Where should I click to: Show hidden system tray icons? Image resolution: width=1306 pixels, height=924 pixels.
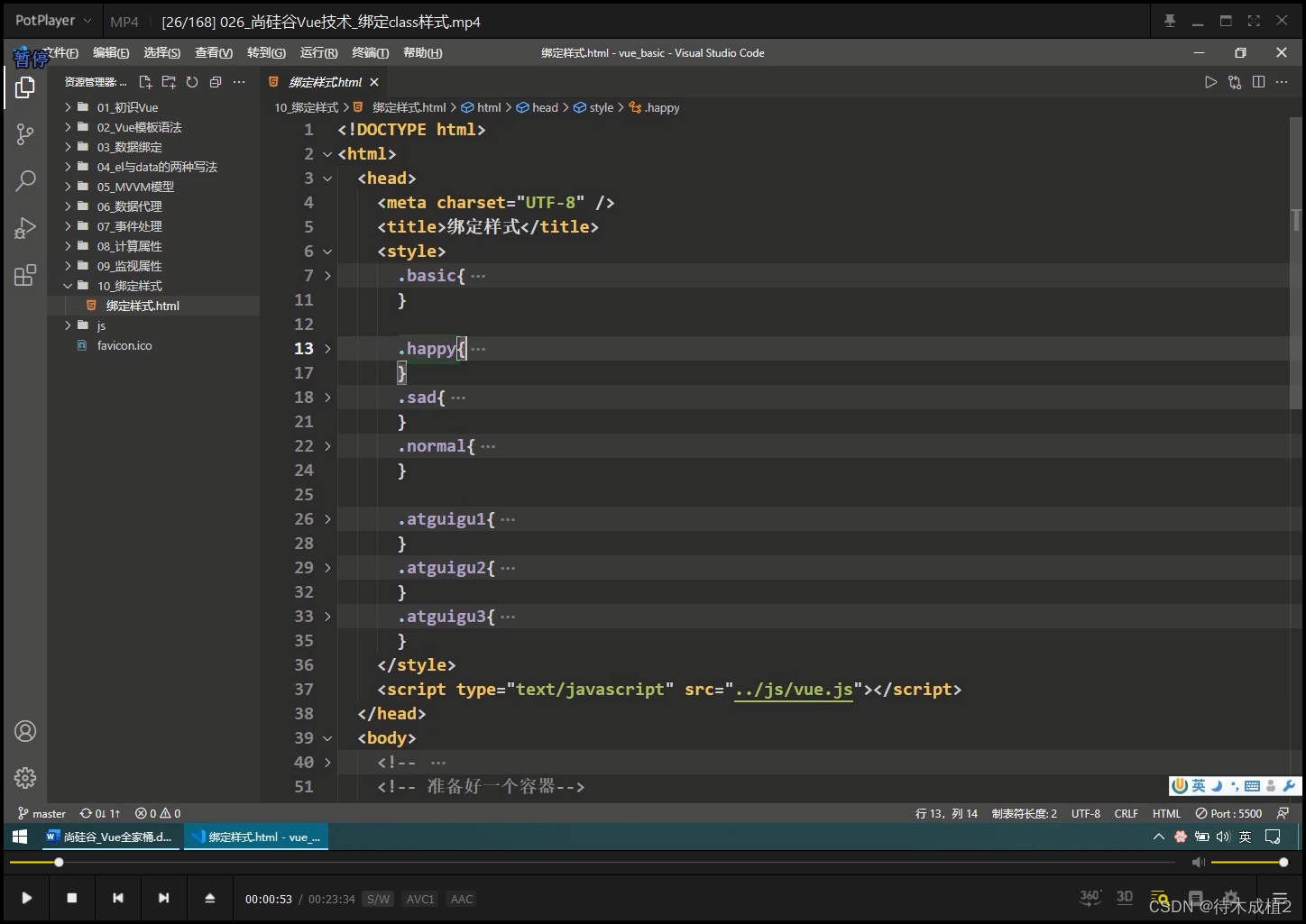pyautogui.click(x=1159, y=837)
